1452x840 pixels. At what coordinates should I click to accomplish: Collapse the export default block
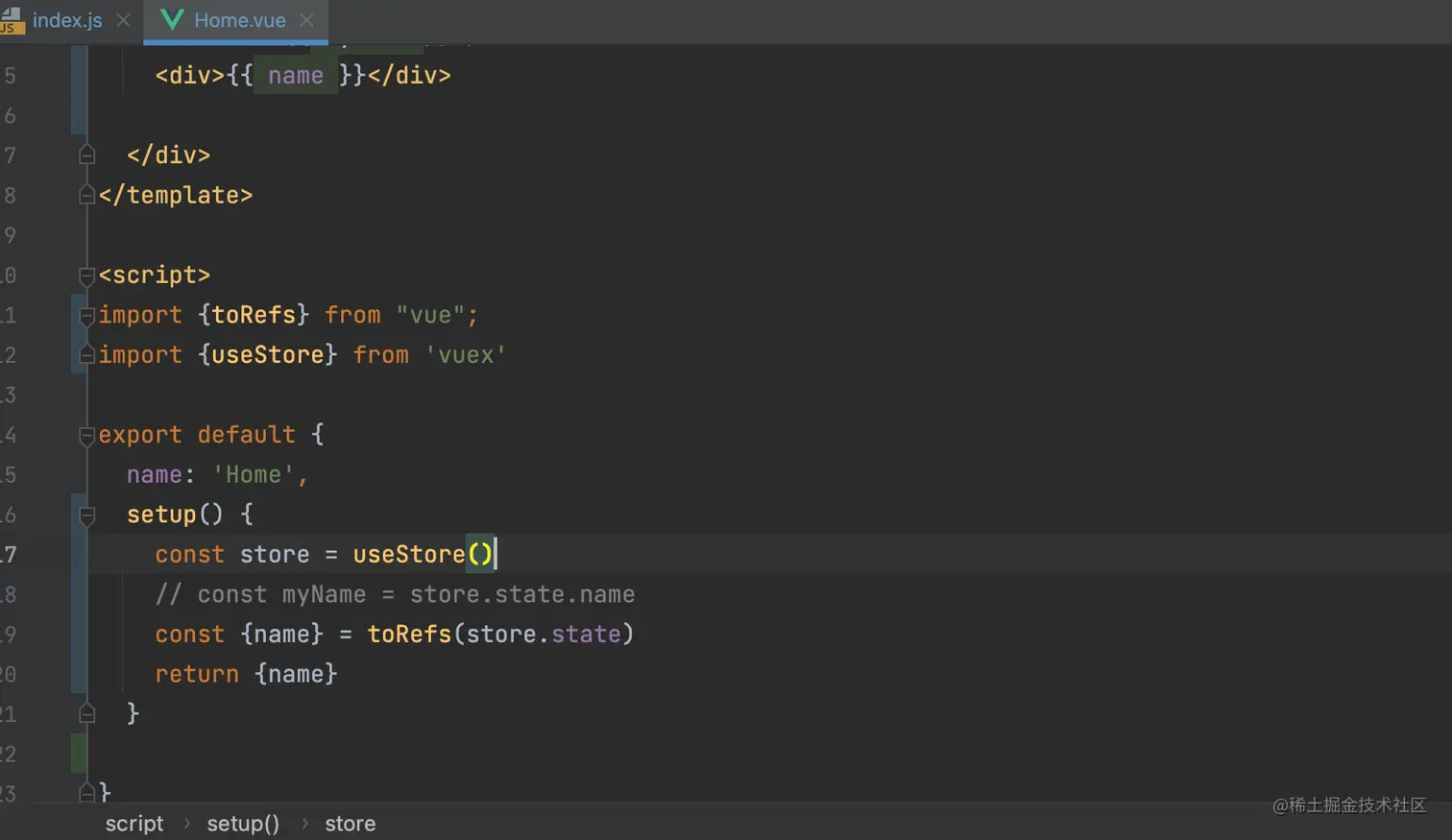coord(86,435)
